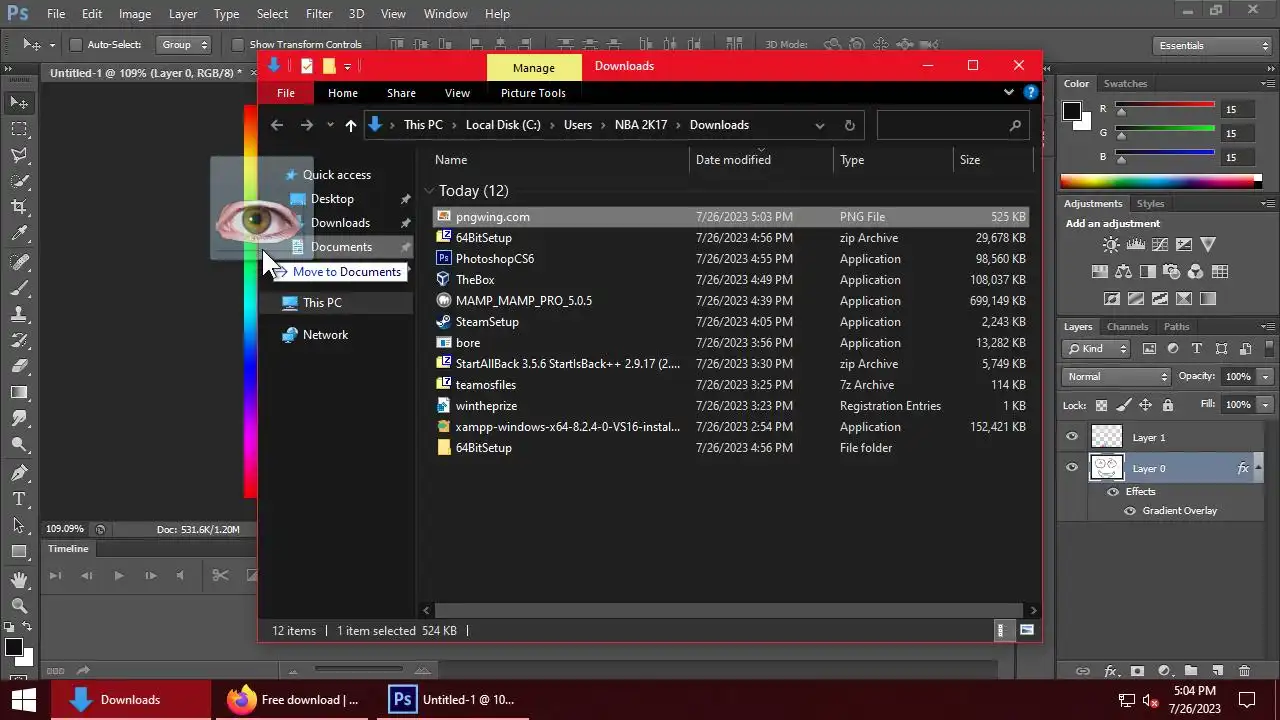The height and width of the screenshot is (720, 1280).
Task: Collapse the Today (12) group
Action: click(x=429, y=190)
